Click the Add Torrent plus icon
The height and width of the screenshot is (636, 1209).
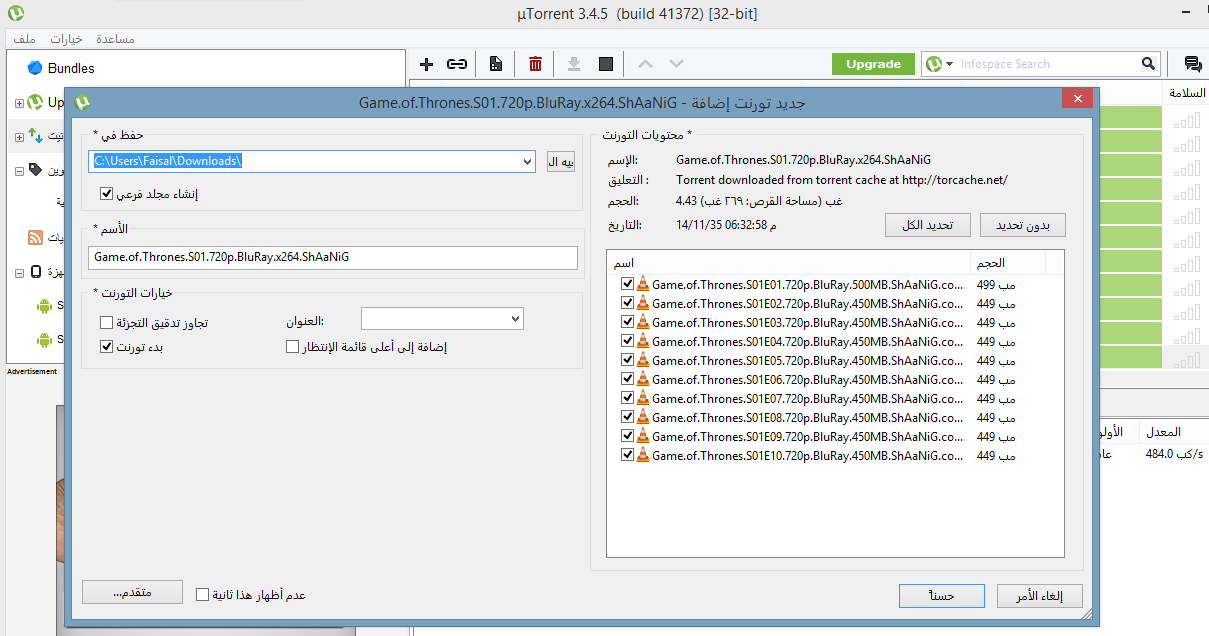[427, 64]
